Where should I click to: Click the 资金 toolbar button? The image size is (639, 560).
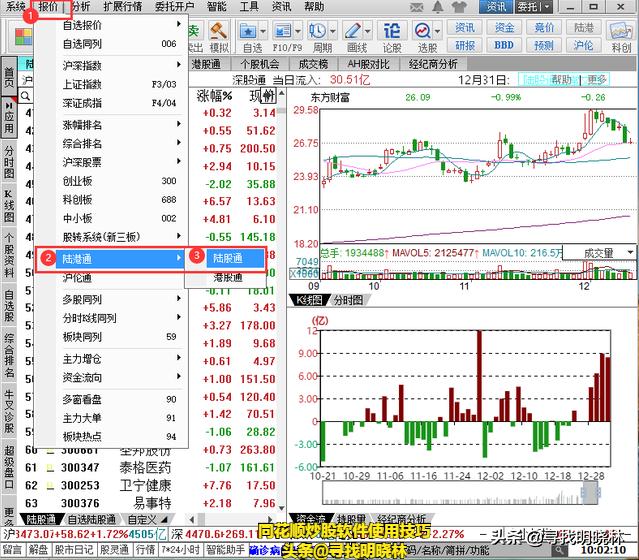click(x=504, y=28)
